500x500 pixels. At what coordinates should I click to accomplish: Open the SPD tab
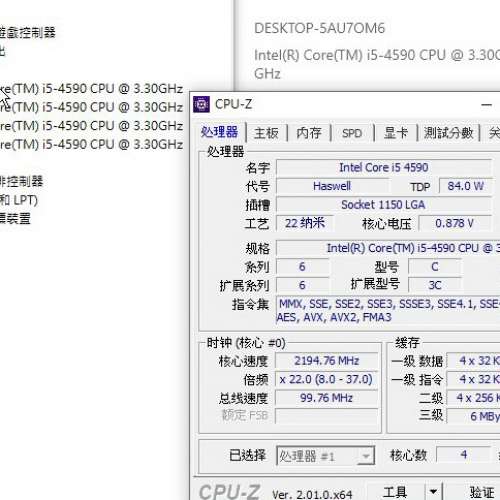tap(352, 133)
